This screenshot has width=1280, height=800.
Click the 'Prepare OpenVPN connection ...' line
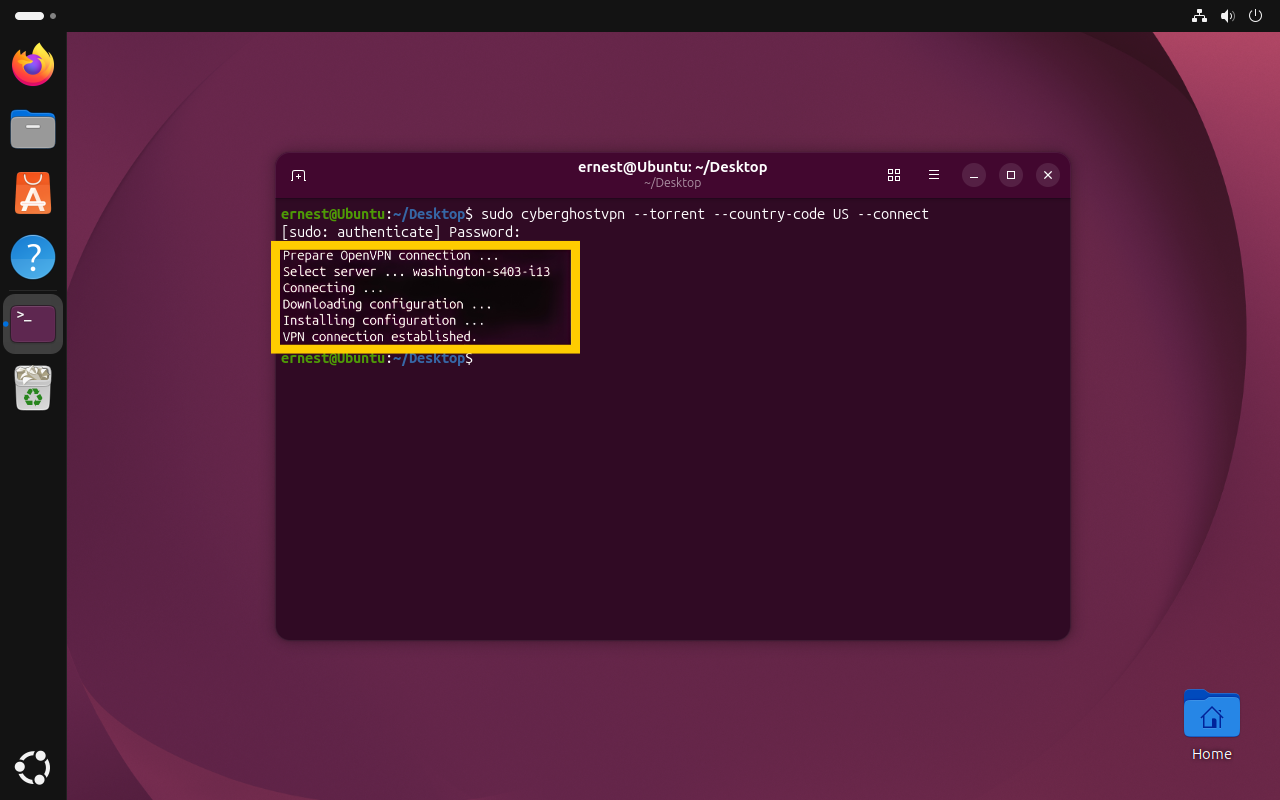391,255
